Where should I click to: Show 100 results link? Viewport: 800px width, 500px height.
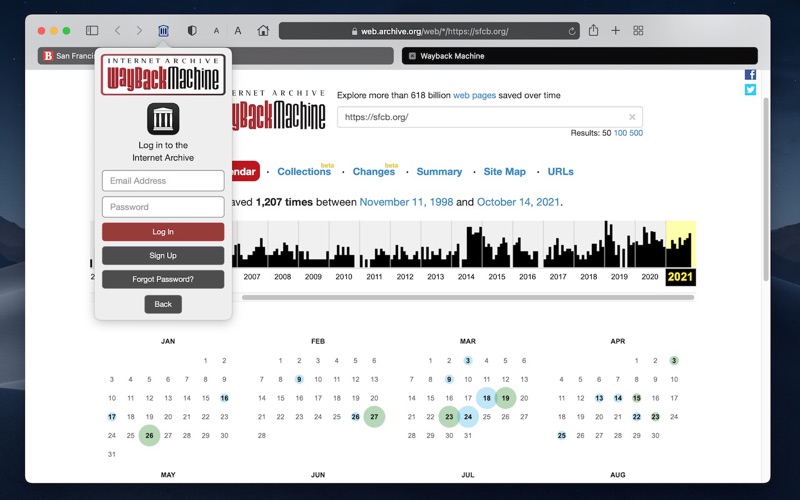(x=620, y=133)
